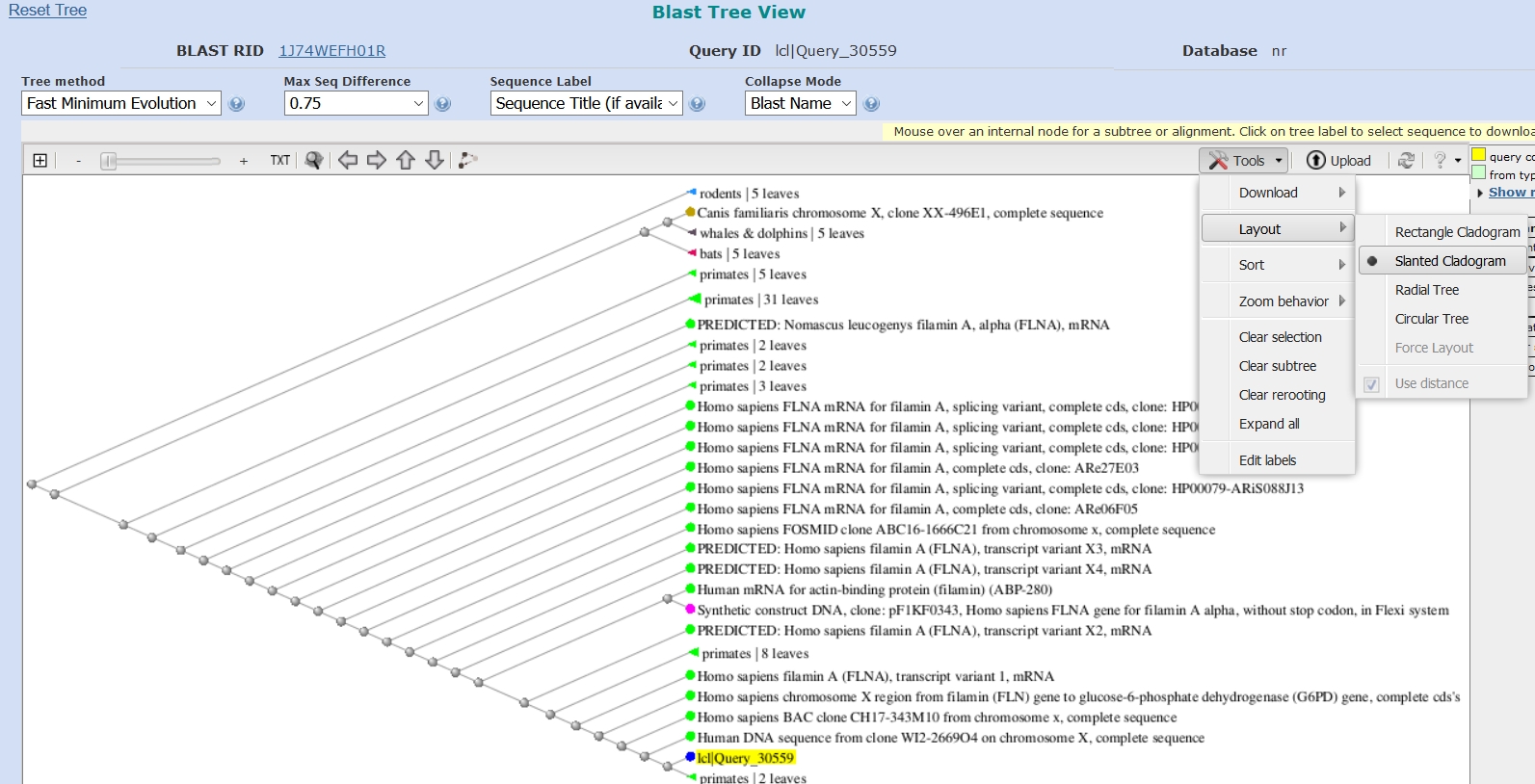Click the left arrow navigation icon
Image resolution: width=1535 pixels, height=784 pixels.
click(x=348, y=161)
